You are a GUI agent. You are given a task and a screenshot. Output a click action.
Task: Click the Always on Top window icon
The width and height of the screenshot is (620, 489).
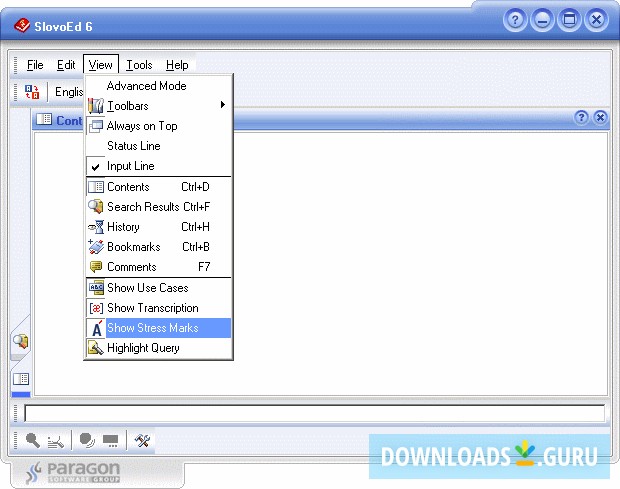coord(96,126)
